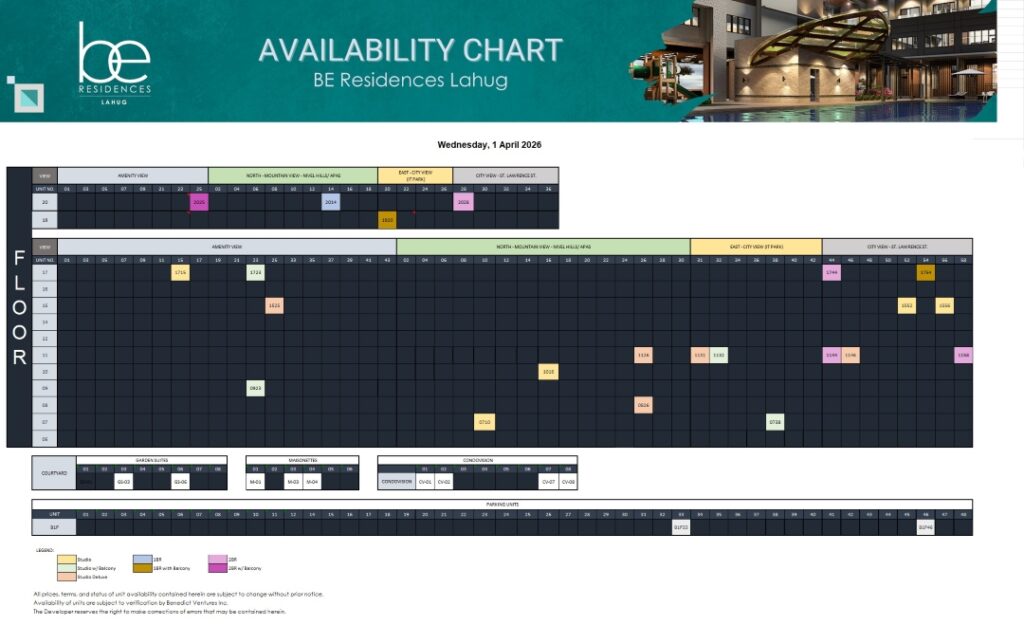Click the building pool render image
The height and width of the screenshot is (625, 1024).
coord(820,62)
